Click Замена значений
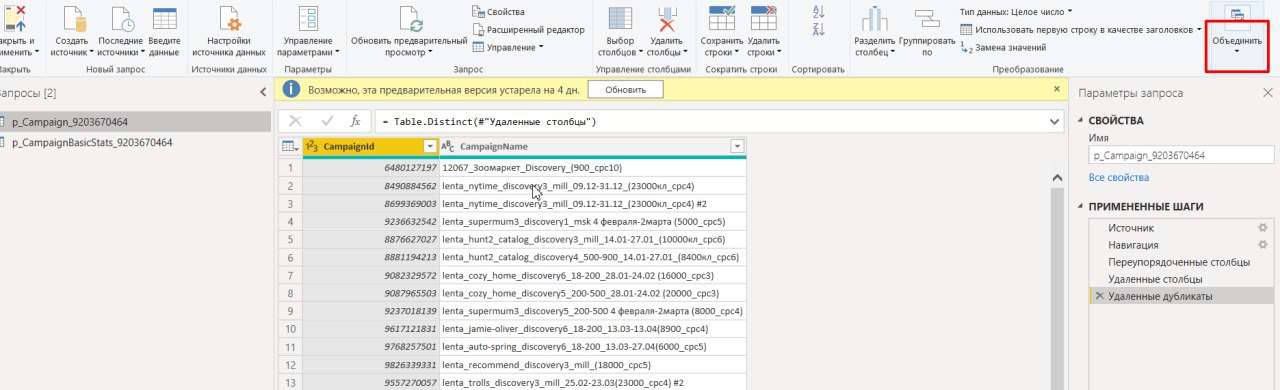 [1003, 47]
